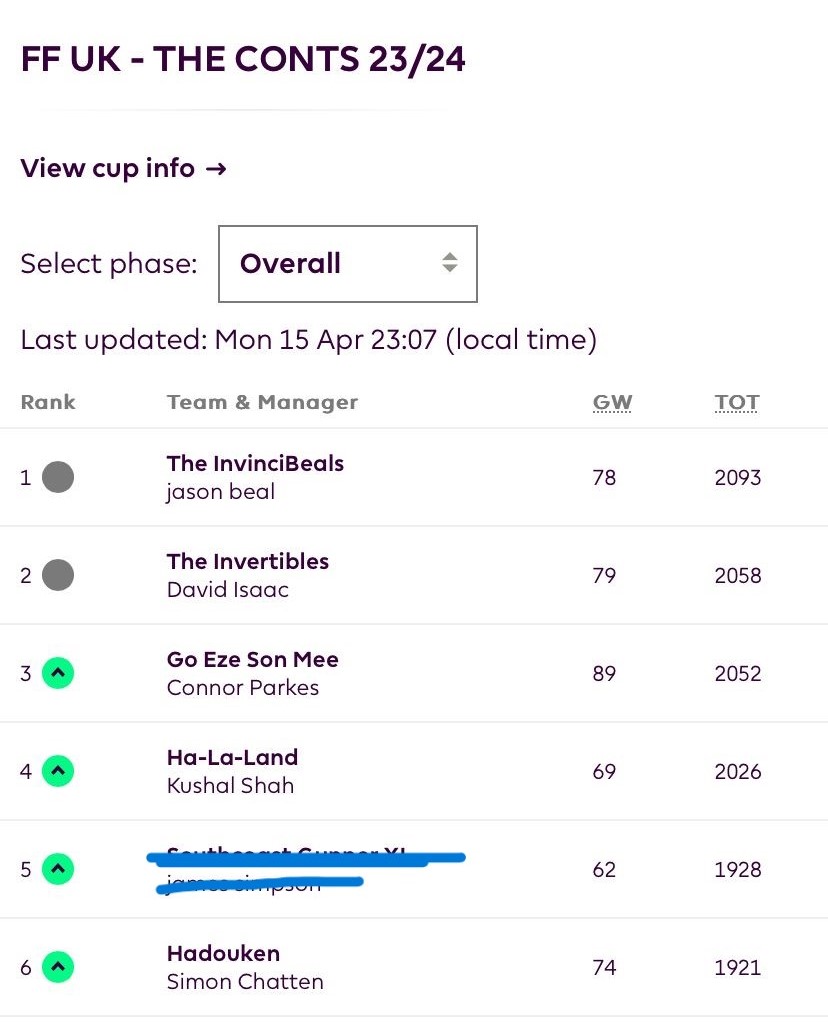The height and width of the screenshot is (1036, 828).
Task: Click the Team & Manager column header
Action: point(262,403)
